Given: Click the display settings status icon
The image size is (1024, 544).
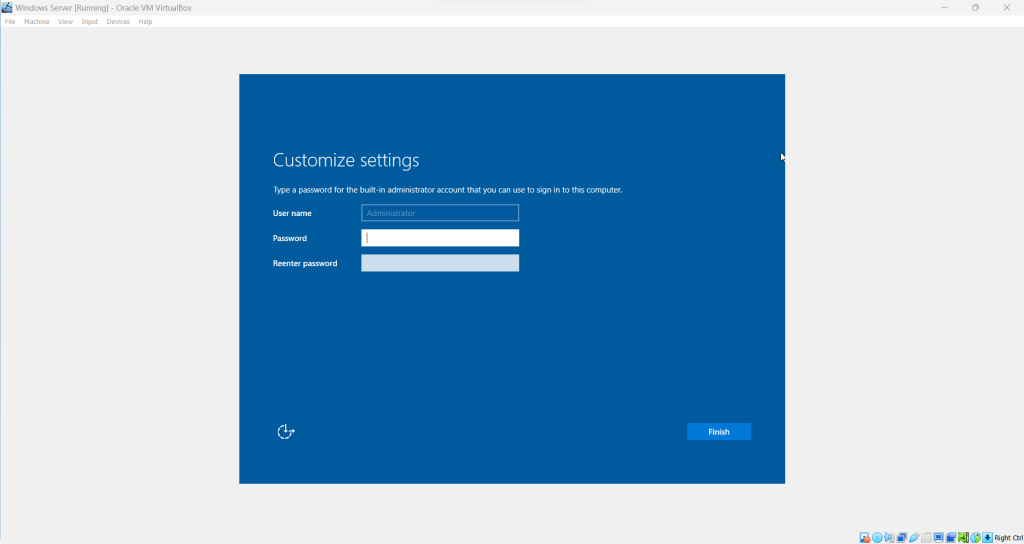Looking at the screenshot, I should (x=938, y=537).
